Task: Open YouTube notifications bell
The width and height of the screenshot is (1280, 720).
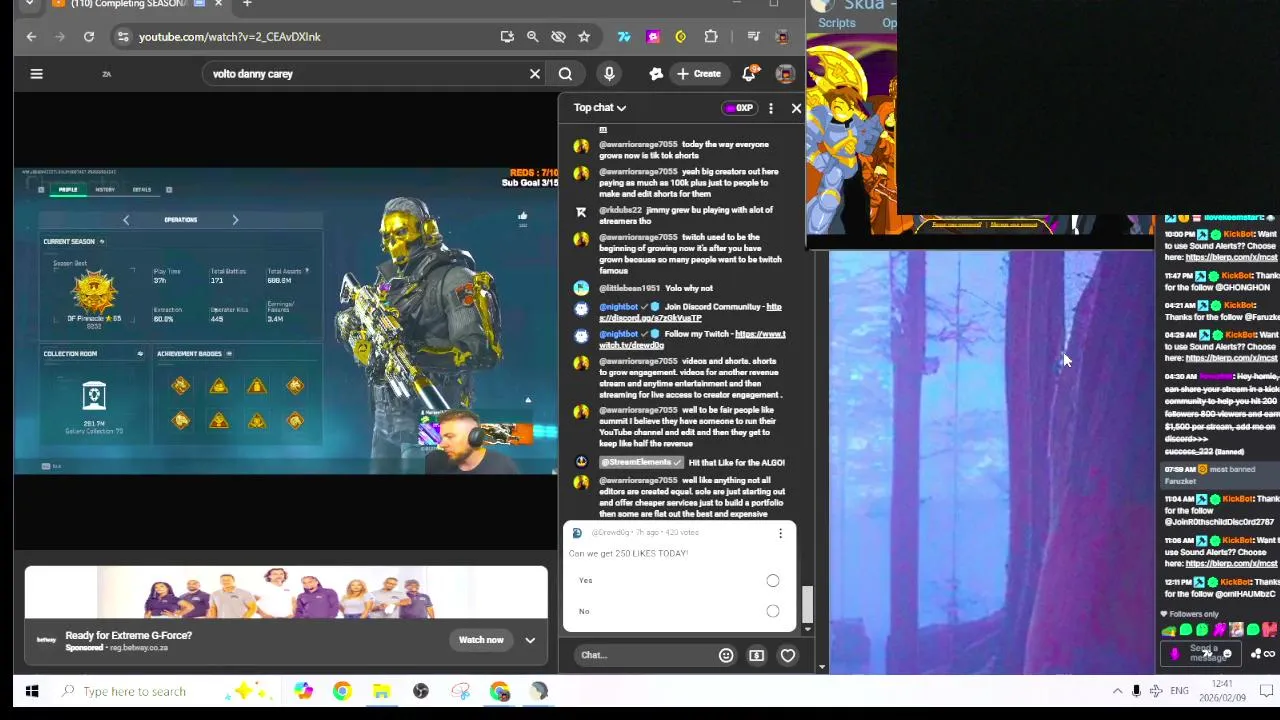Action: (x=749, y=73)
